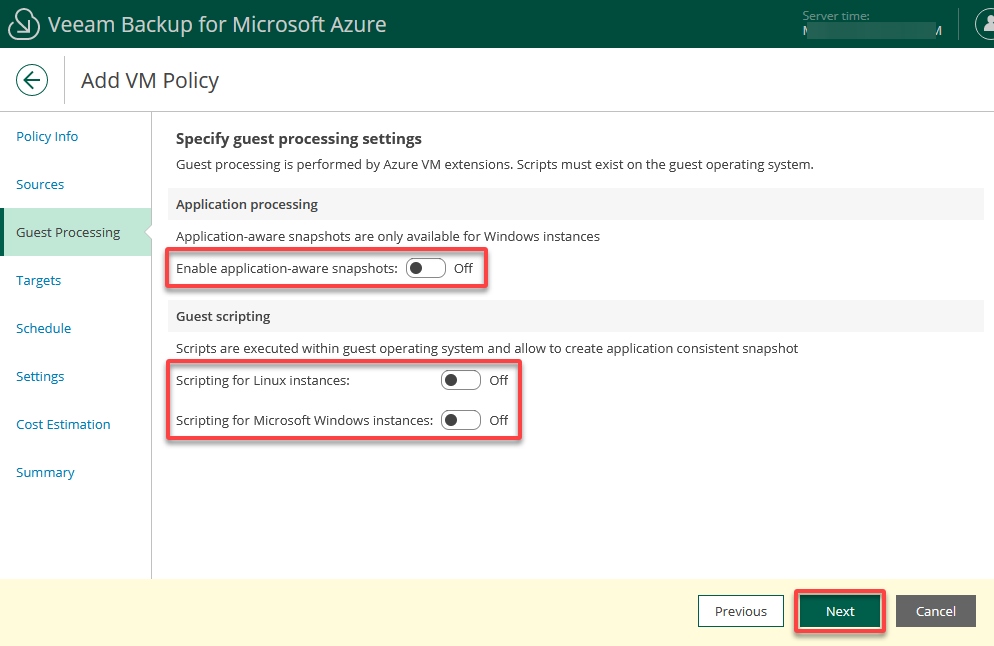Open the user account icon
Image resolution: width=994 pixels, height=646 pixels.
click(985, 24)
